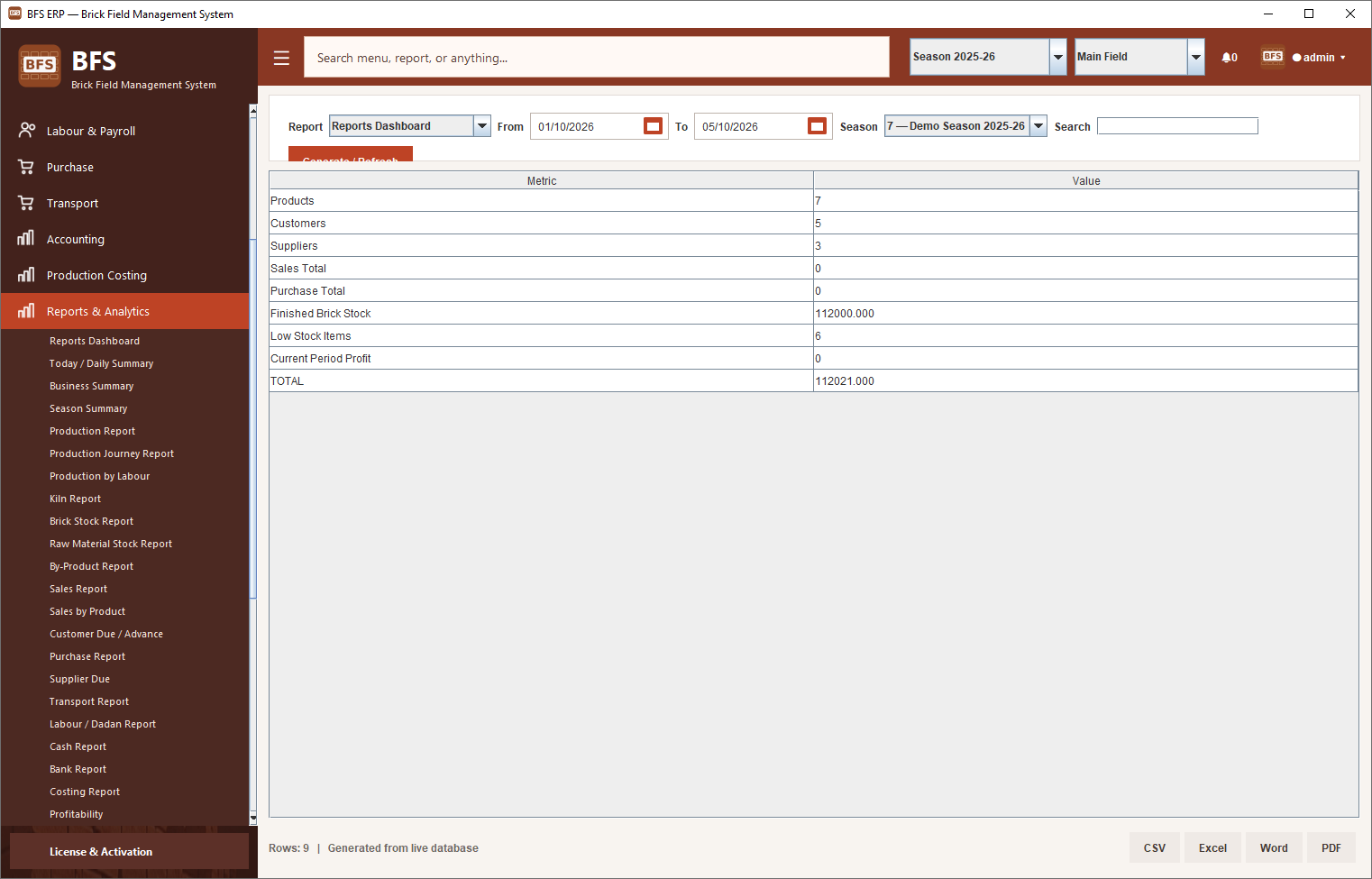Open Kiln Report
Image resolution: width=1372 pixels, height=879 pixels.
[75, 499]
